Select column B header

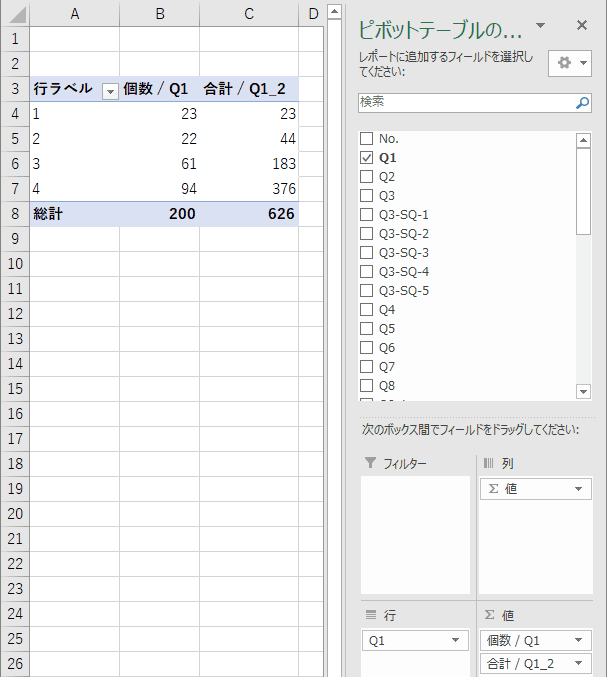pos(159,13)
